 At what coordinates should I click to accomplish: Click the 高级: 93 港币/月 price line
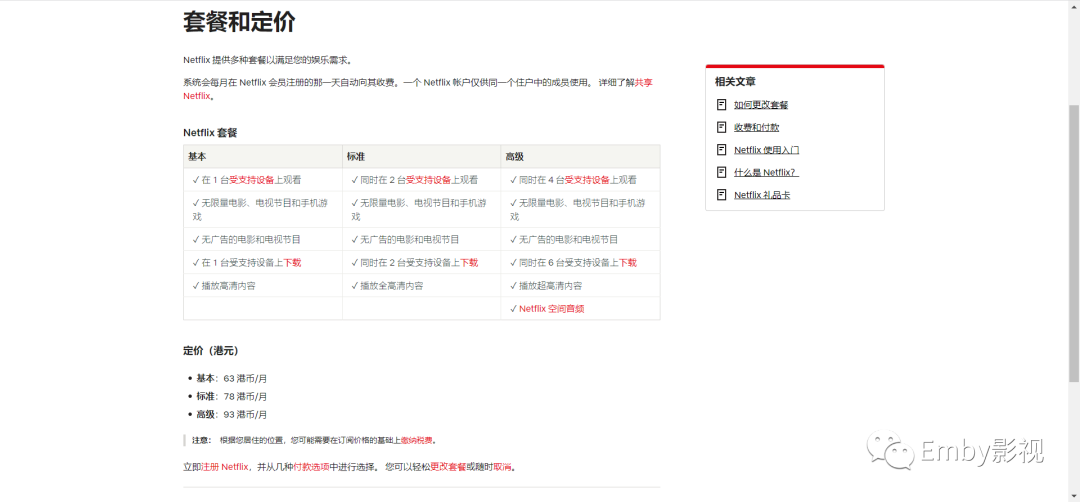click(231, 415)
